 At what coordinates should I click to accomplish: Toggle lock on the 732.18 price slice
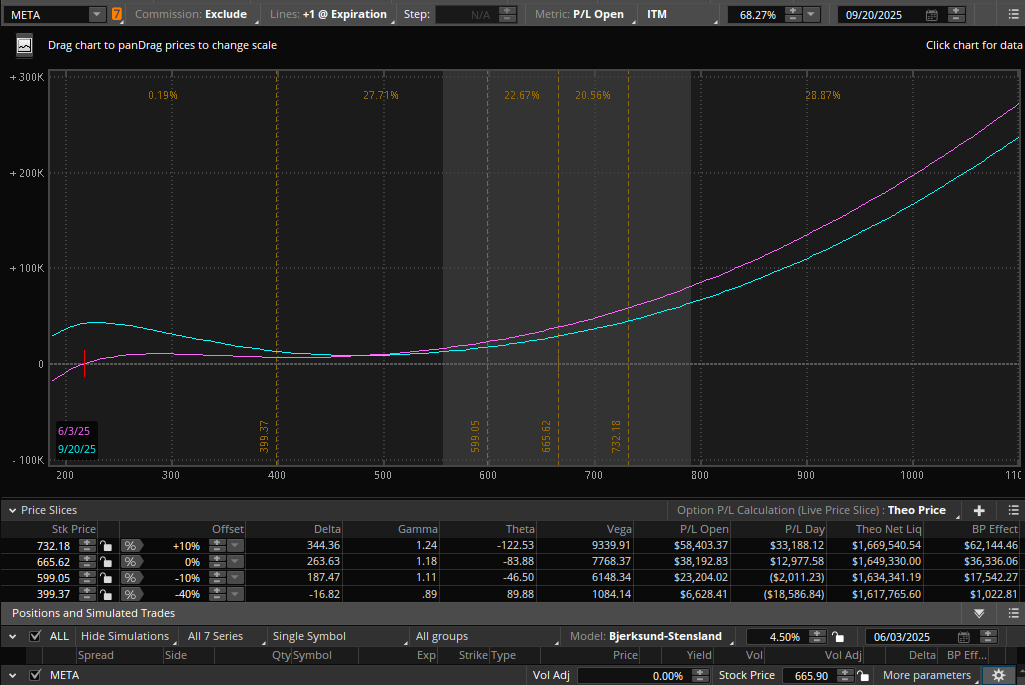pos(106,546)
